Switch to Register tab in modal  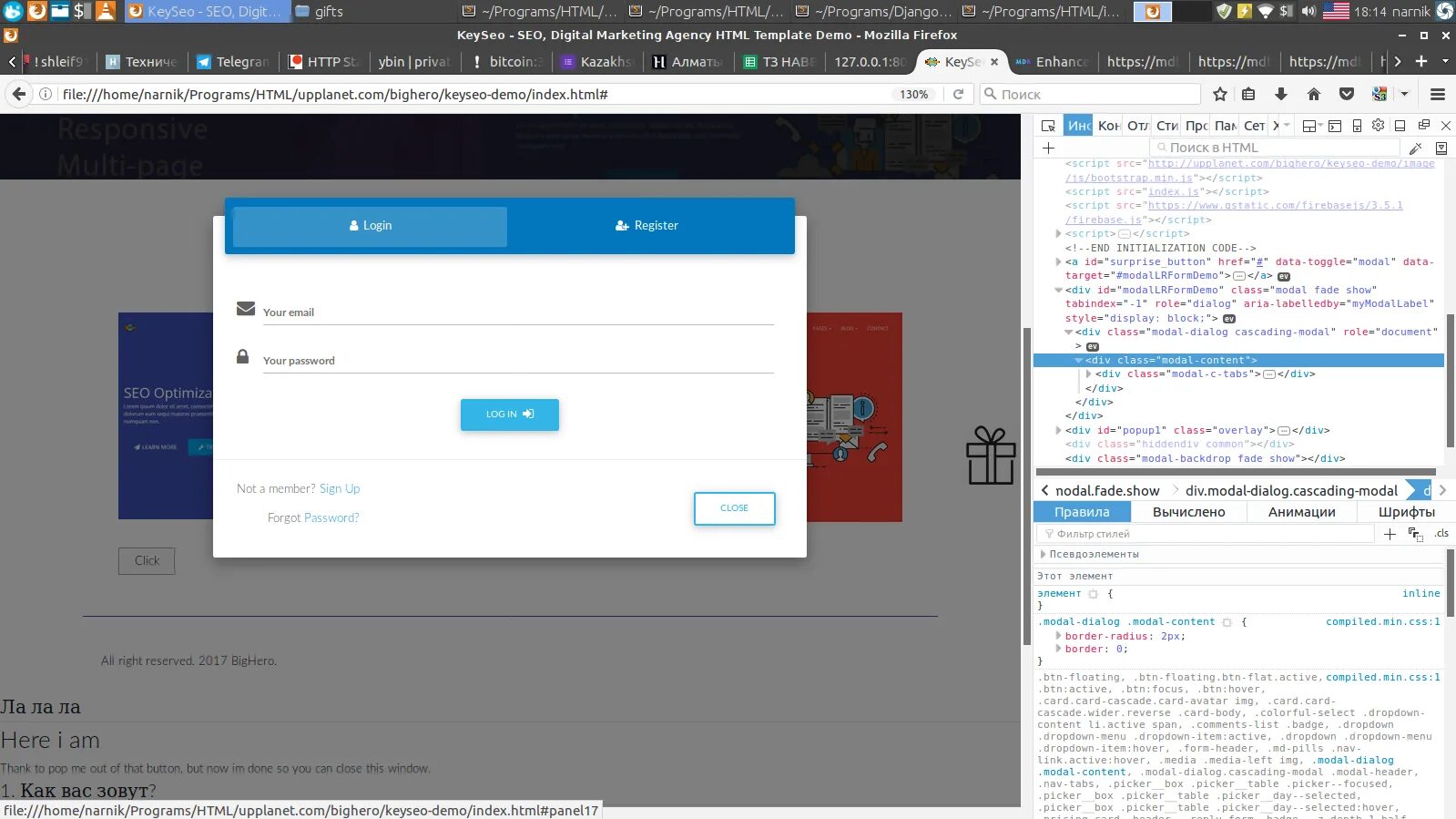[647, 226]
